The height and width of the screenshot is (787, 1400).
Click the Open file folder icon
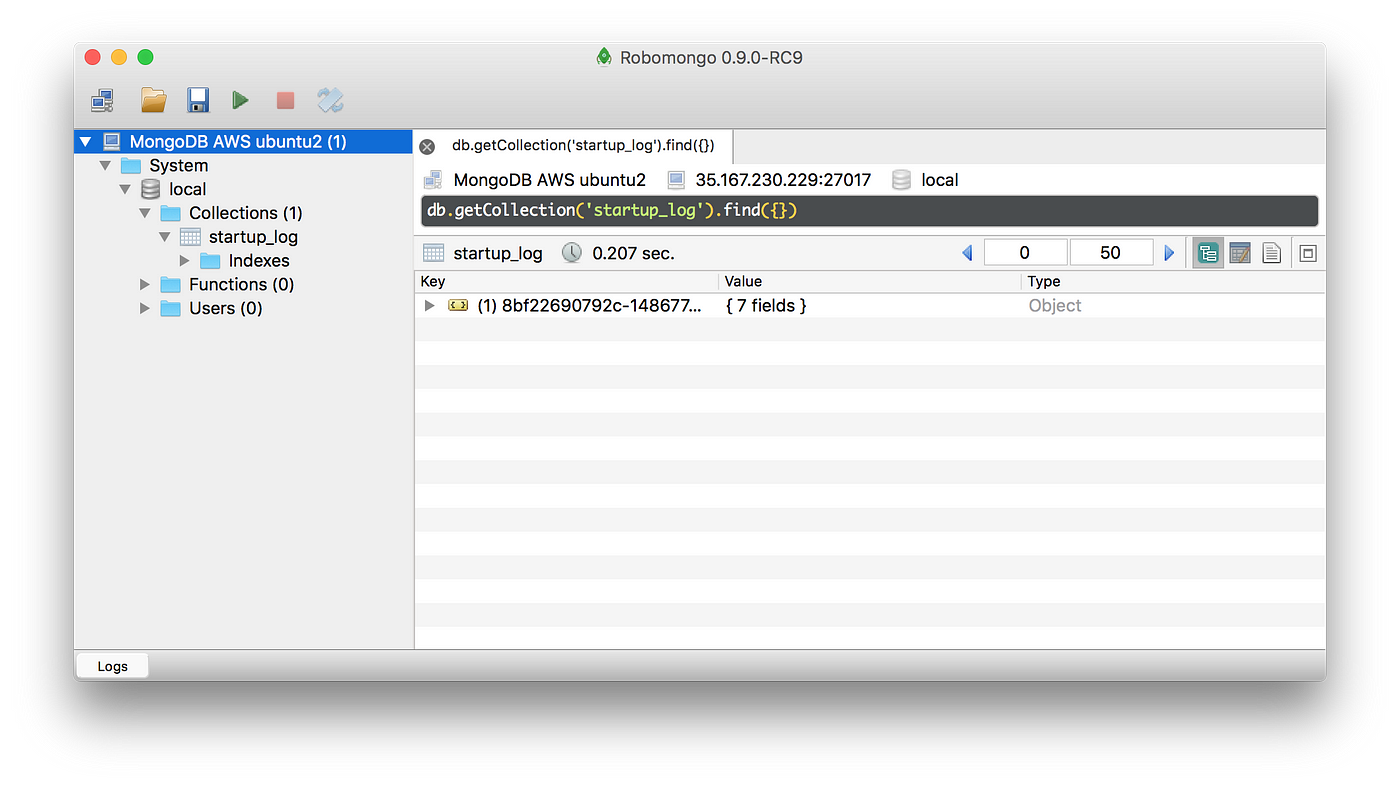[x=153, y=99]
